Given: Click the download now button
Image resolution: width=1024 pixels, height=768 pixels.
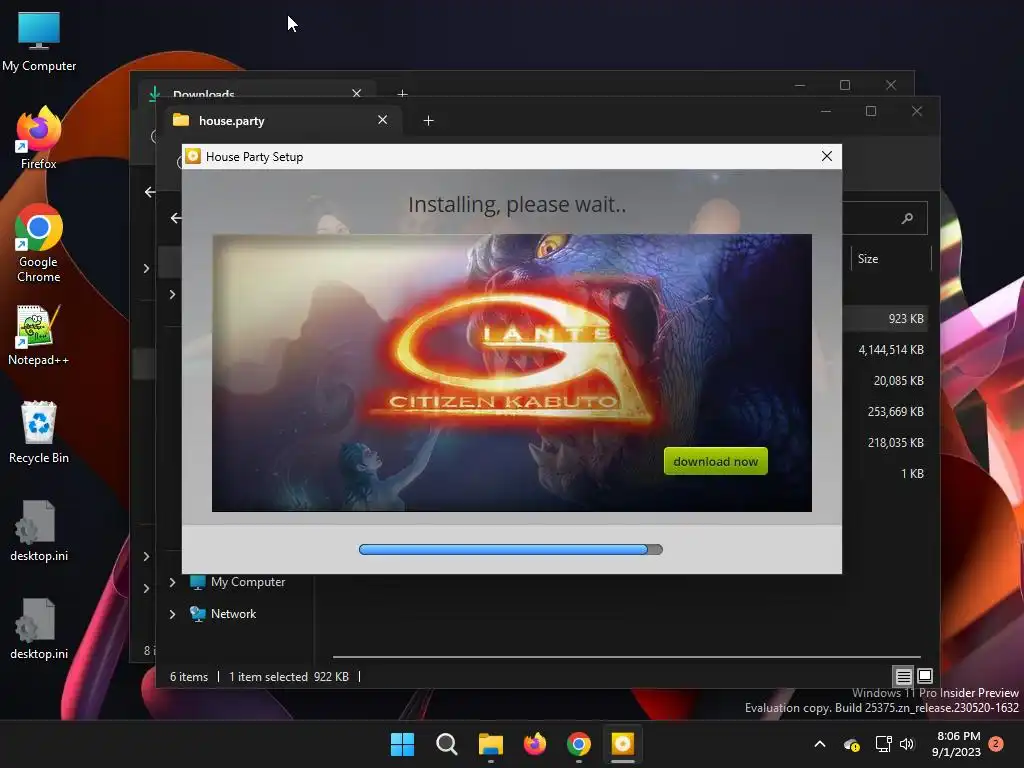Looking at the screenshot, I should click(x=716, y=461).
